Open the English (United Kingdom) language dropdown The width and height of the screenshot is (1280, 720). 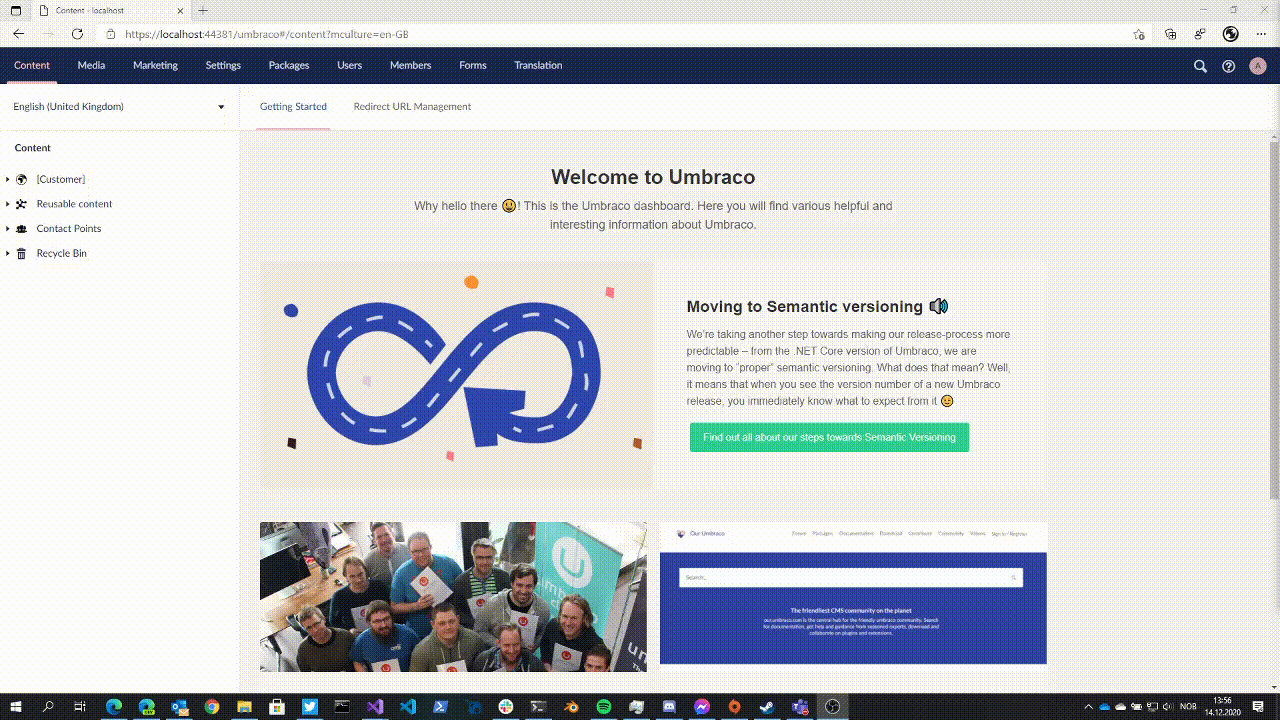(119, 107)
